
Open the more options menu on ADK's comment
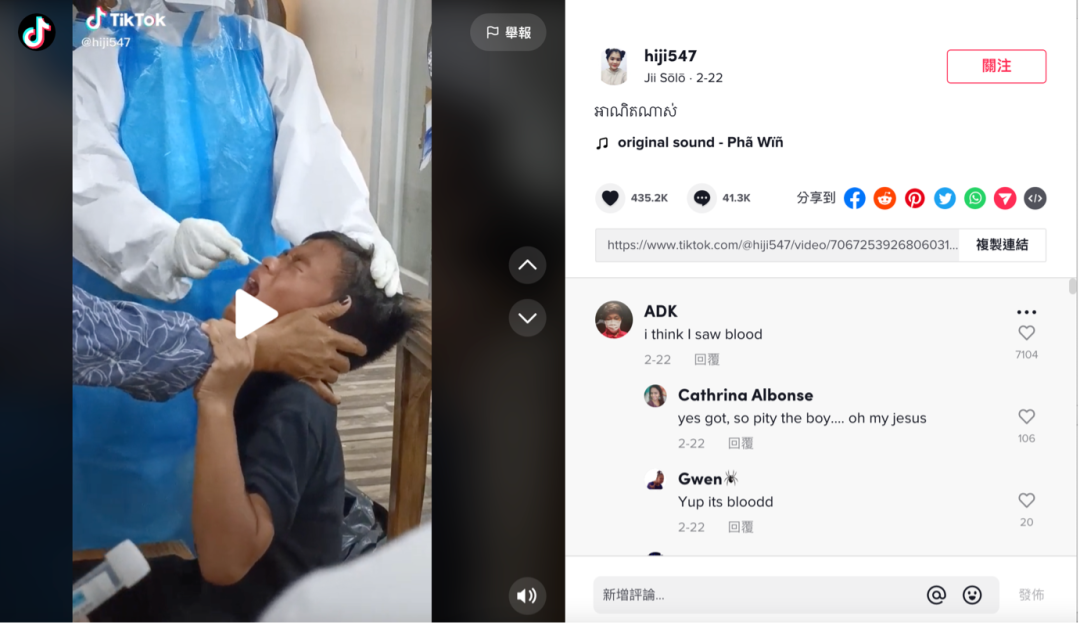pyautogui.click(x=1026, y=313)
